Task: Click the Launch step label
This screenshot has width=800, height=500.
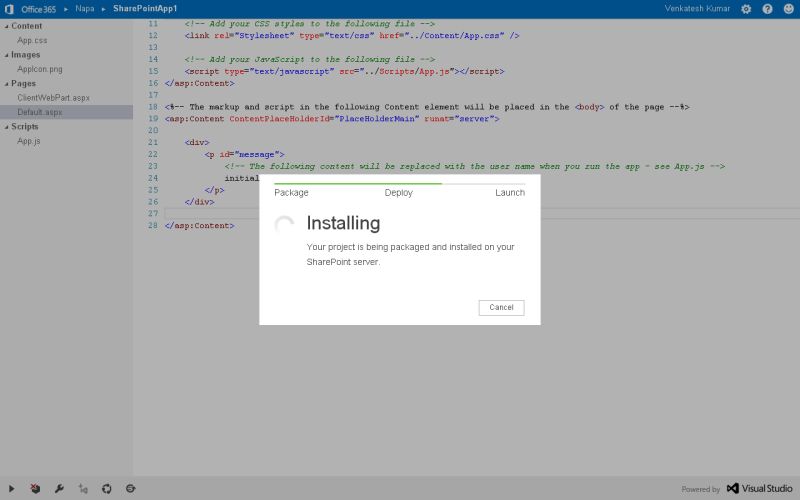Action: click(510, 192)
